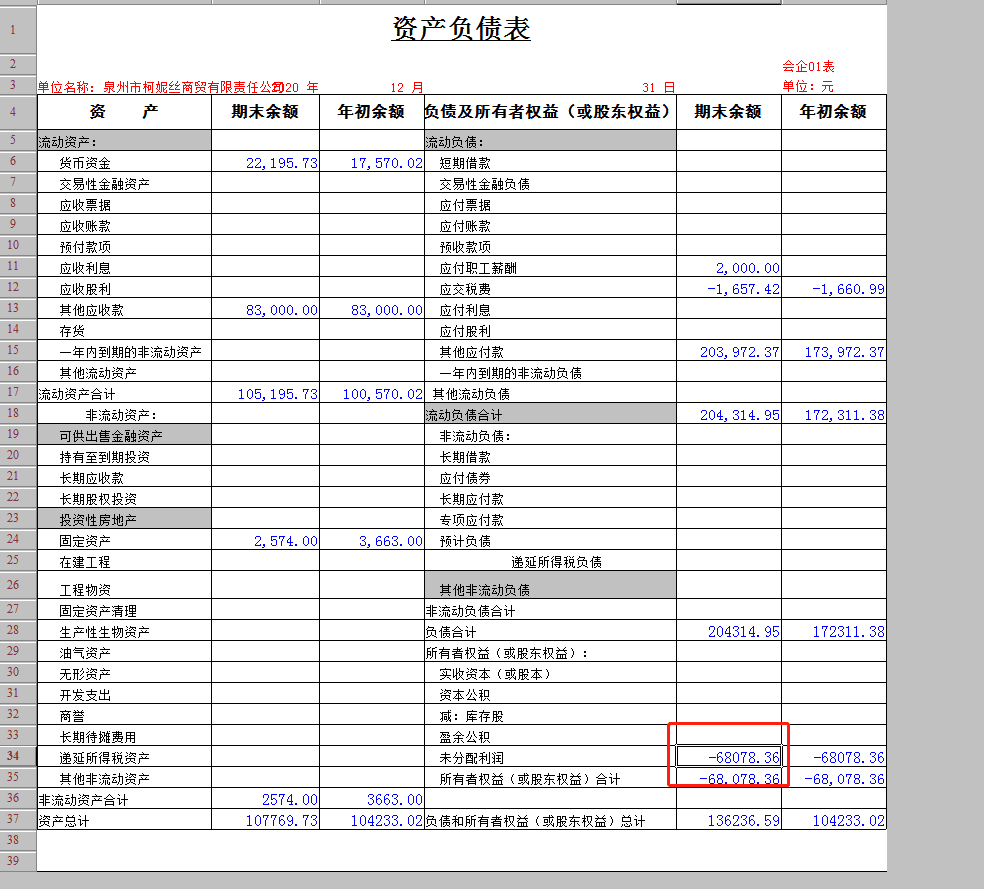Select 资产总计 value 107769.73

tap(265, 820)
